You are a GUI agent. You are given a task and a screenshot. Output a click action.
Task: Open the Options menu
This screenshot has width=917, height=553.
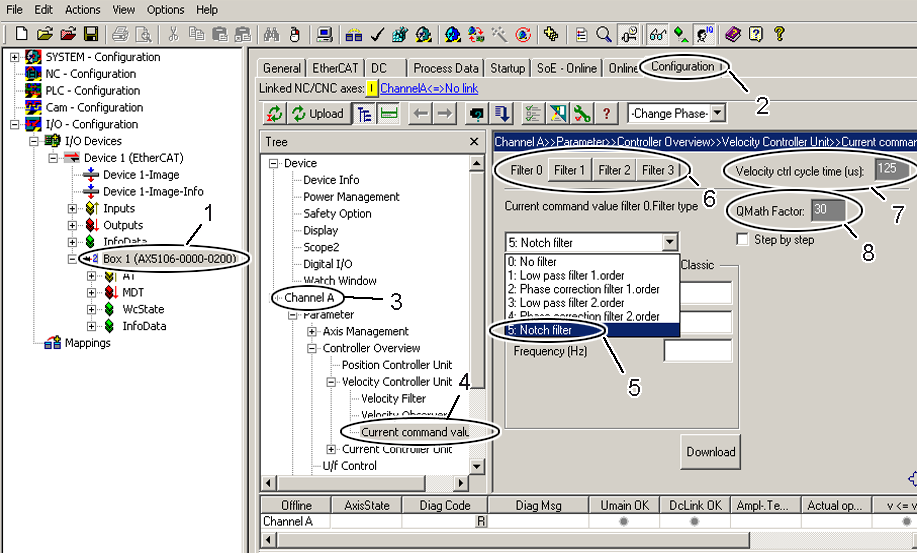tap(166, 10)
